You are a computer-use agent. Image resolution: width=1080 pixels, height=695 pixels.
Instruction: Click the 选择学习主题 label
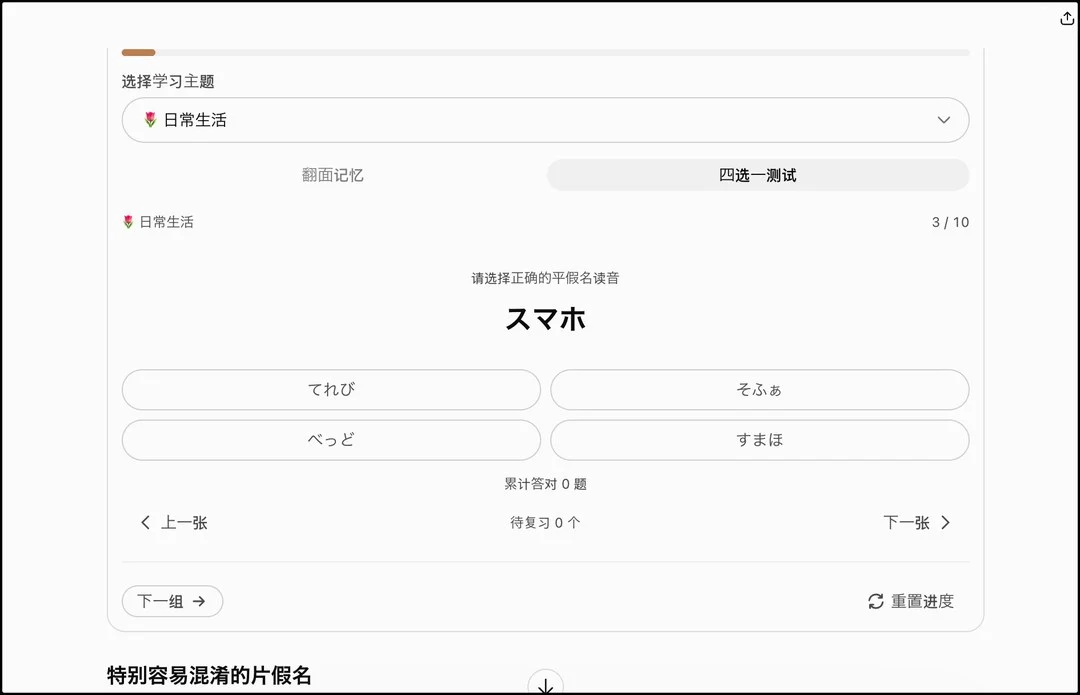[168, 81]
